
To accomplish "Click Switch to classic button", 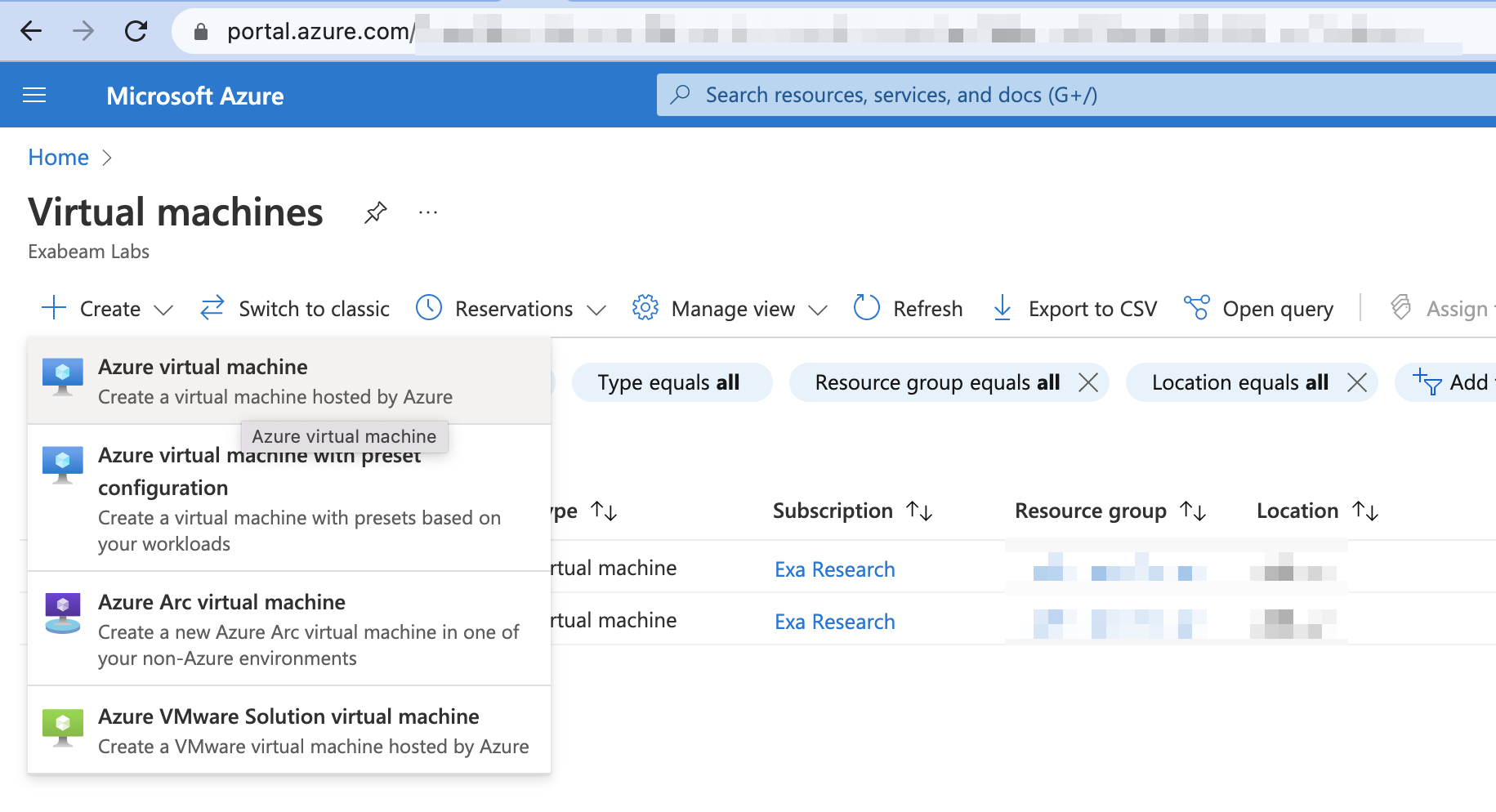I will pyautogui.click(x=295, y=308).
